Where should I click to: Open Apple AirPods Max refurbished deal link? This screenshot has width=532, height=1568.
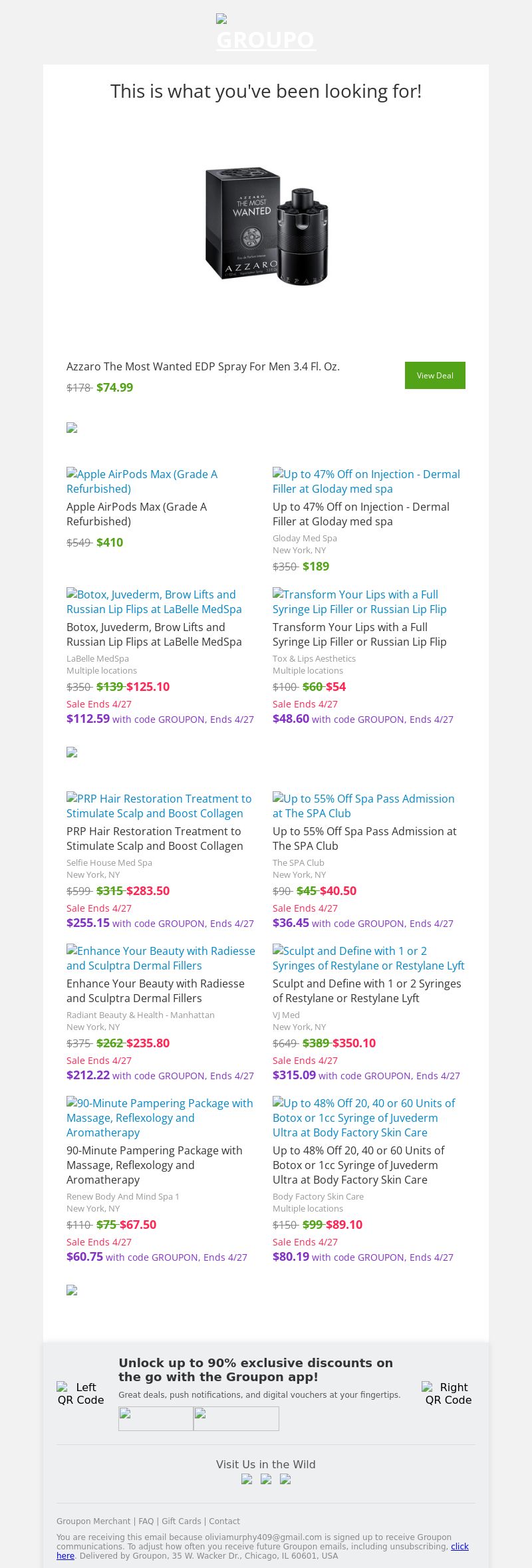point(142,481)
